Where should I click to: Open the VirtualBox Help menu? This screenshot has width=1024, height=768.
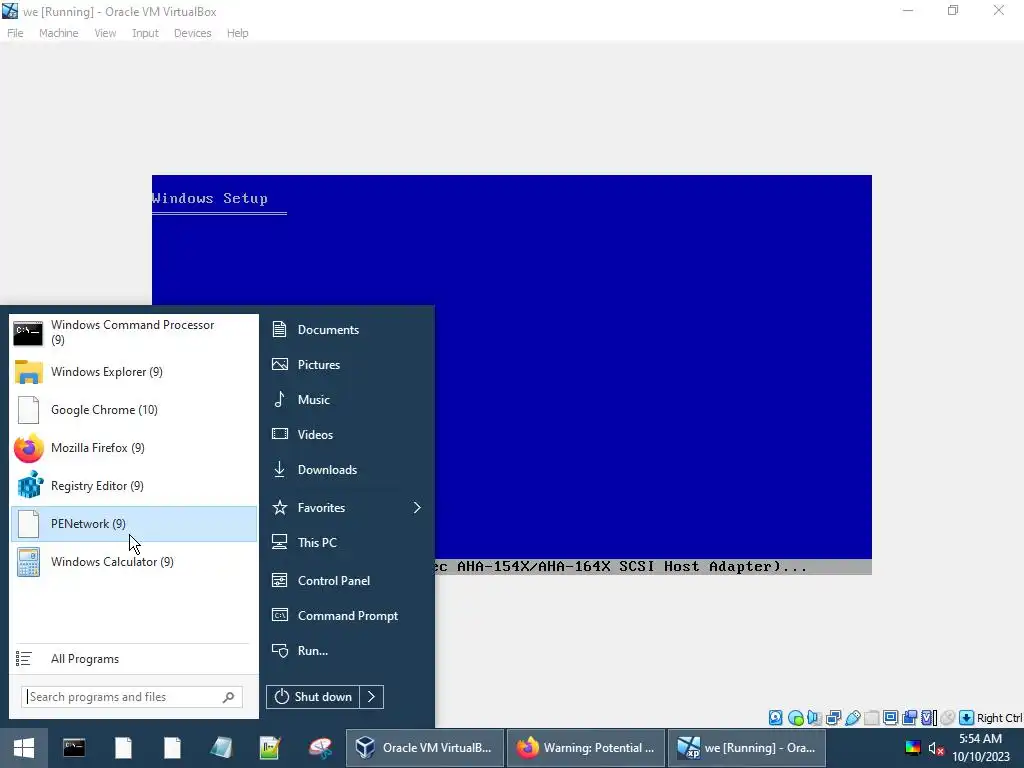[x=238, y=33]
